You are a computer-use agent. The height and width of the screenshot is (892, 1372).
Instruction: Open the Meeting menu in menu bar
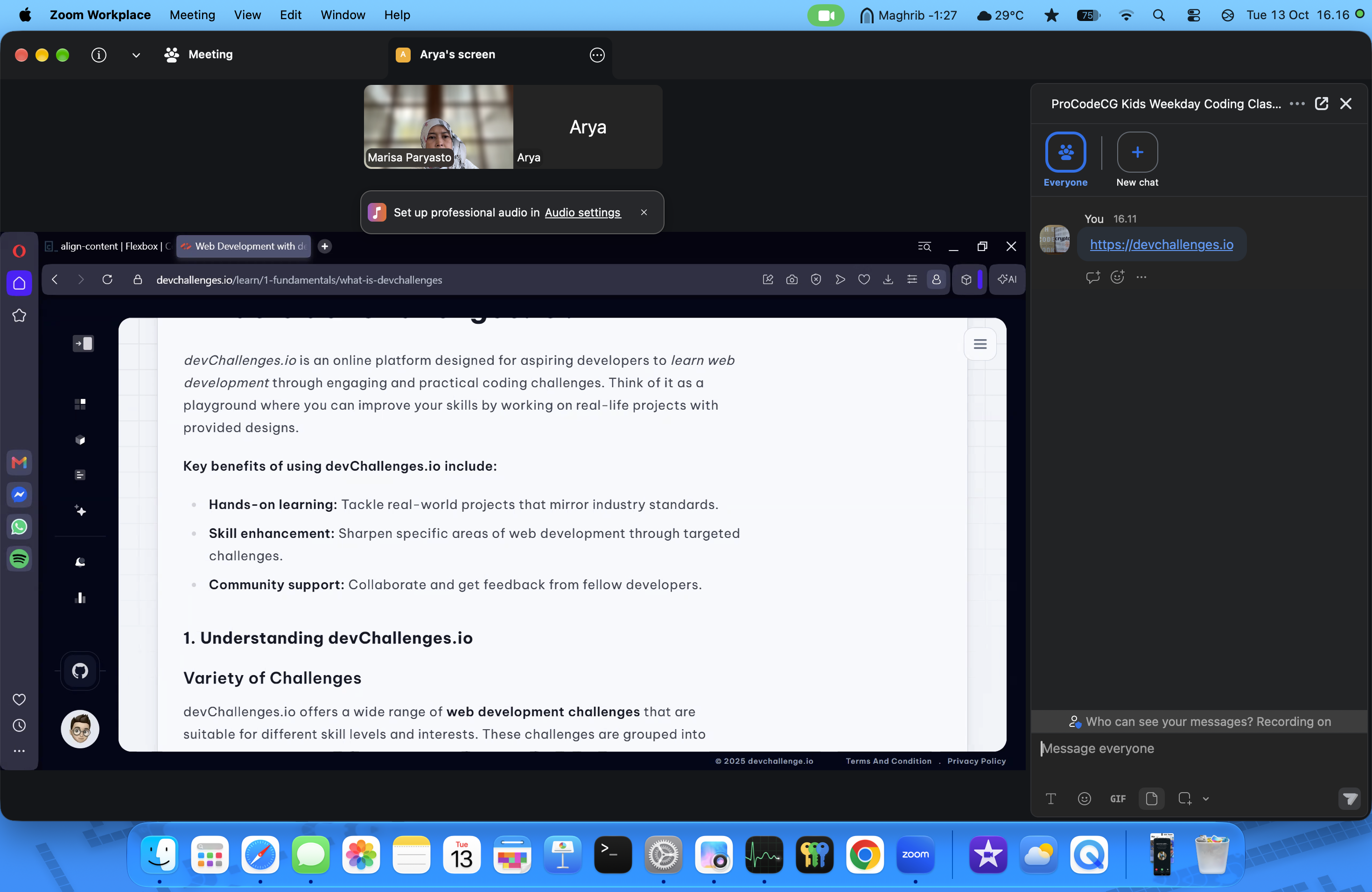point(192,15)
